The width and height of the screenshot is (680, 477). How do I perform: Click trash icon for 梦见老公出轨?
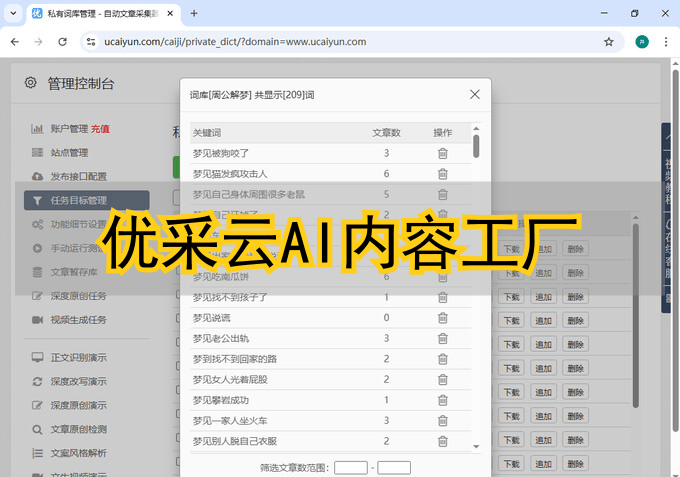442,338
